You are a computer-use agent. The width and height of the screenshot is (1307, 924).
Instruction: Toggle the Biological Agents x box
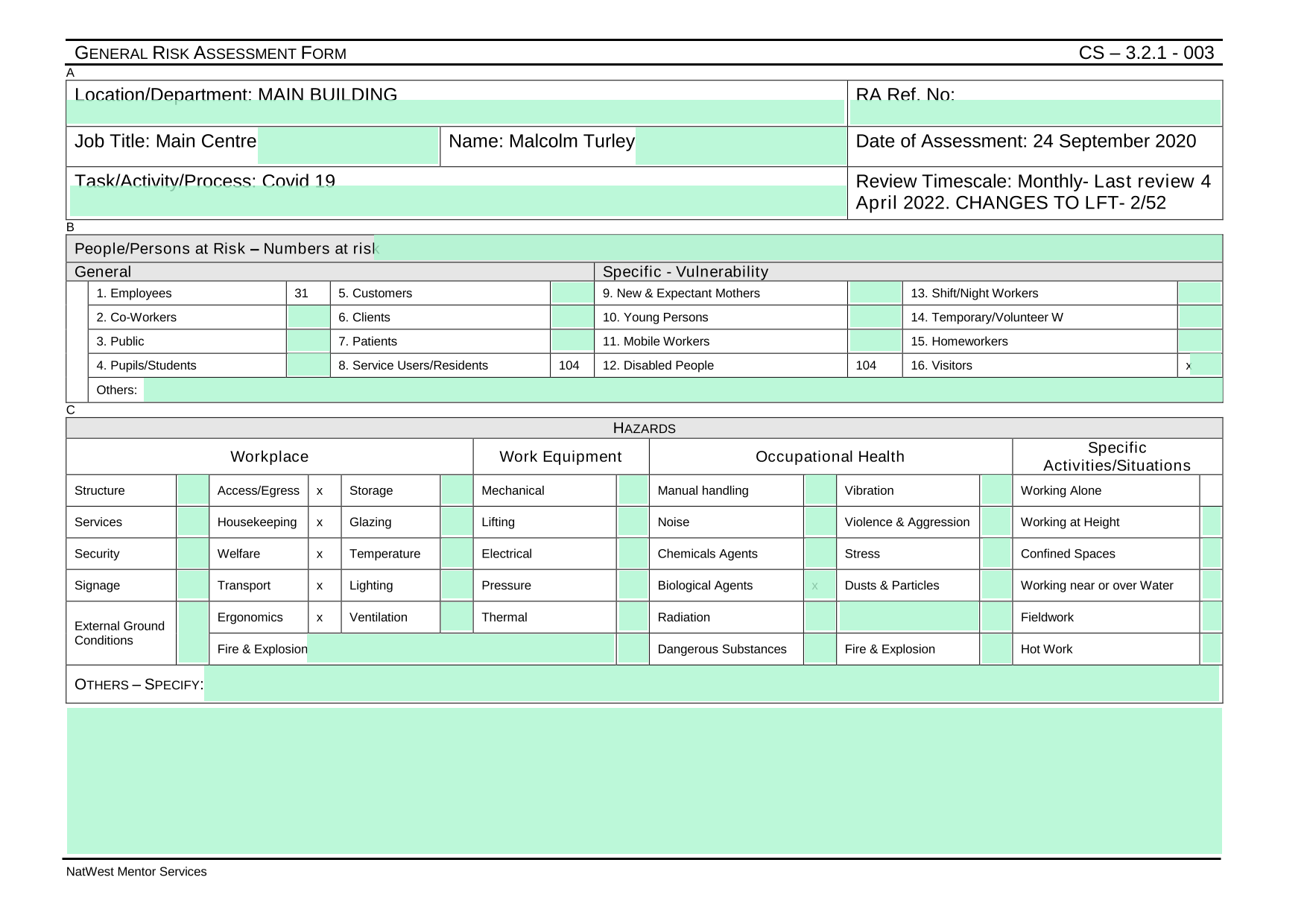(x=820, y=585)
